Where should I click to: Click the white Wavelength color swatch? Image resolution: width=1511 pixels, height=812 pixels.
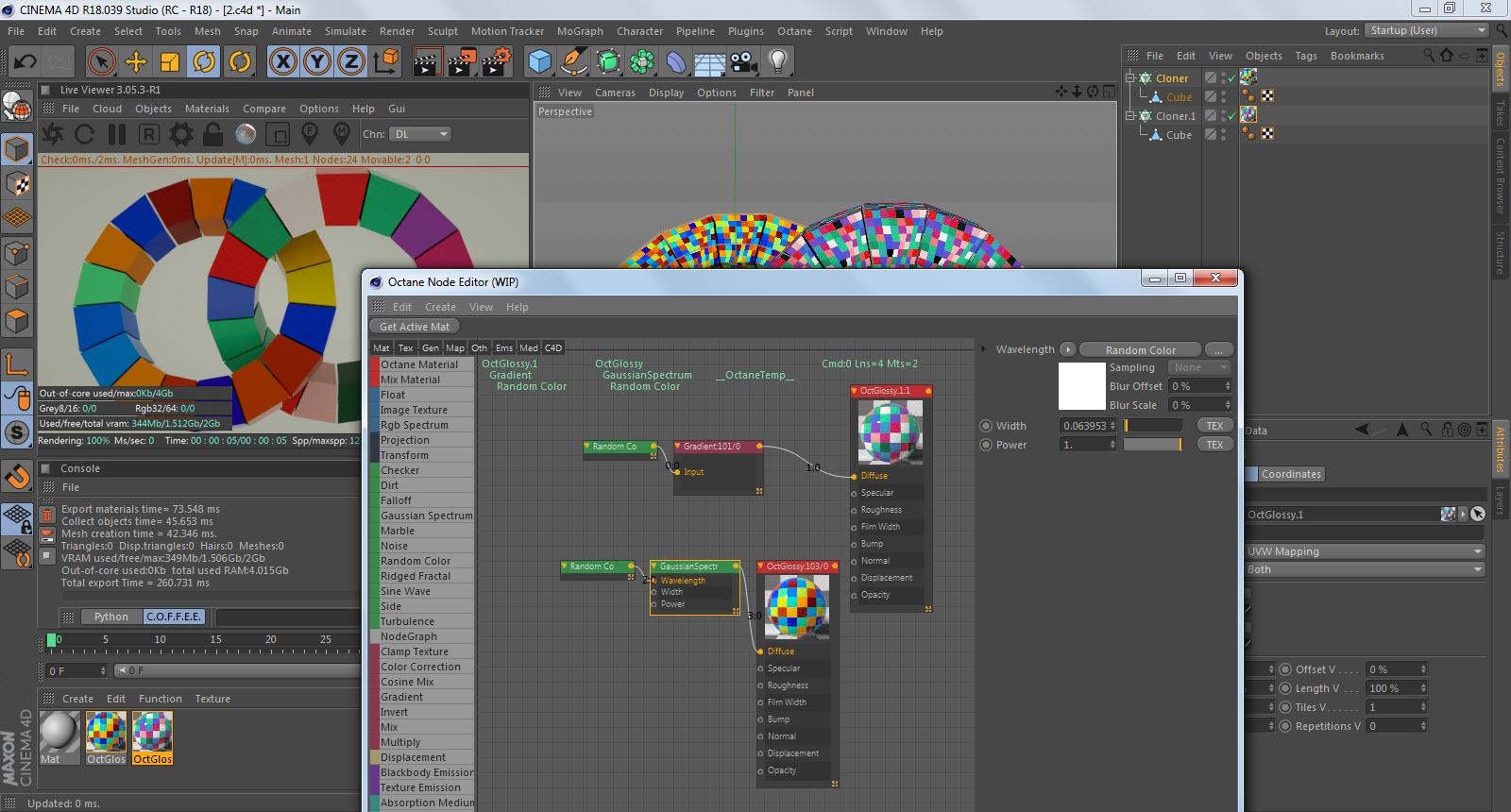(x=1082, y=386)
